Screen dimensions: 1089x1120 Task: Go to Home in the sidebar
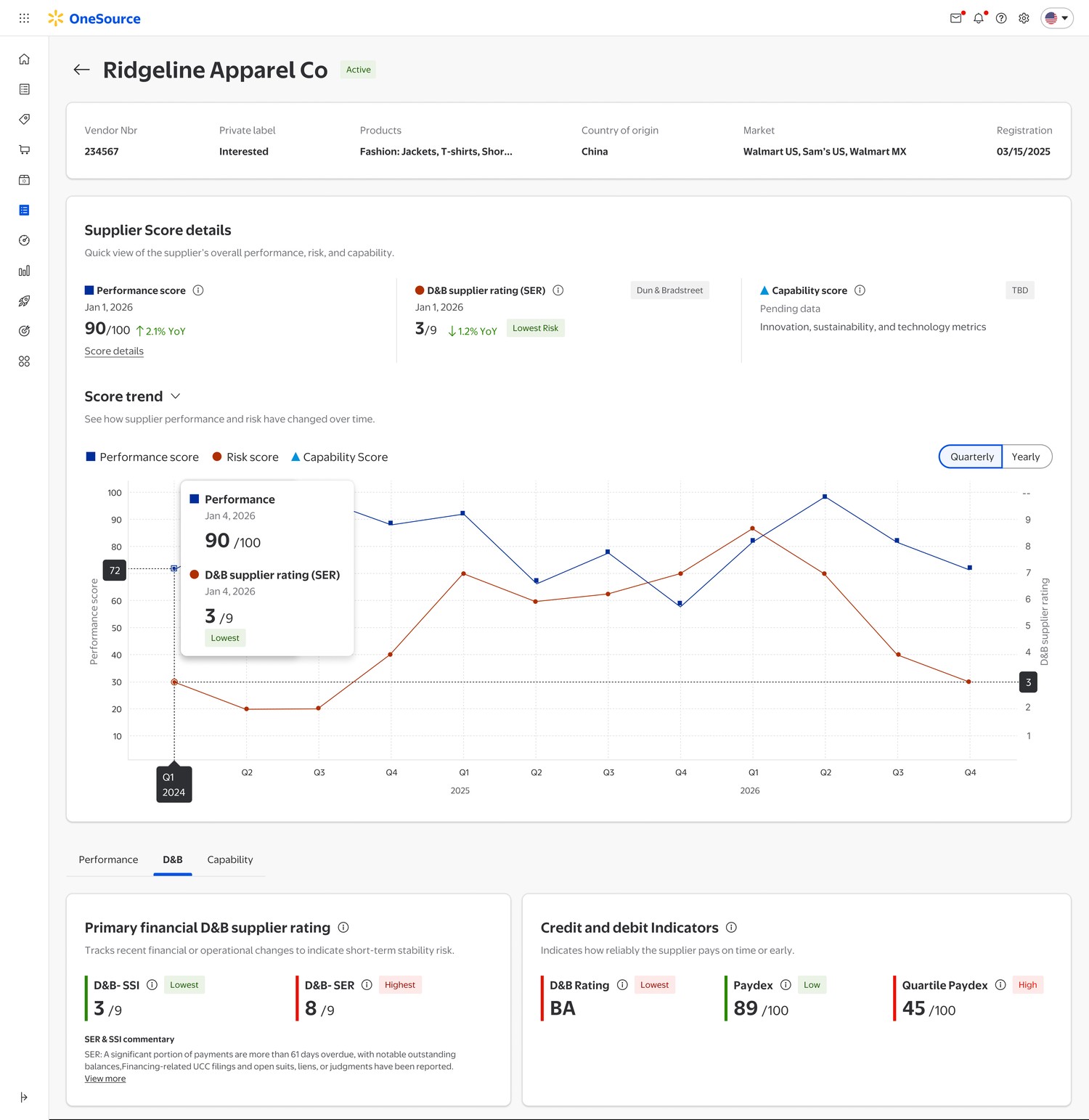click(x=24, y=59)
